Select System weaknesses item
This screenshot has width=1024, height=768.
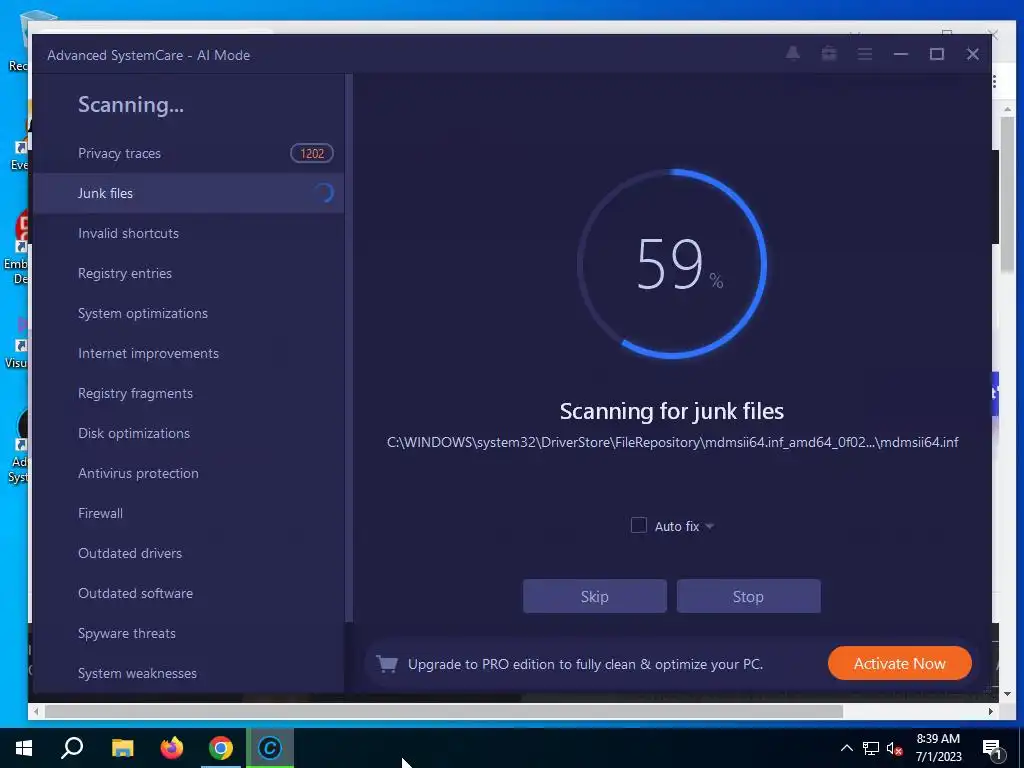click(188, 673)
